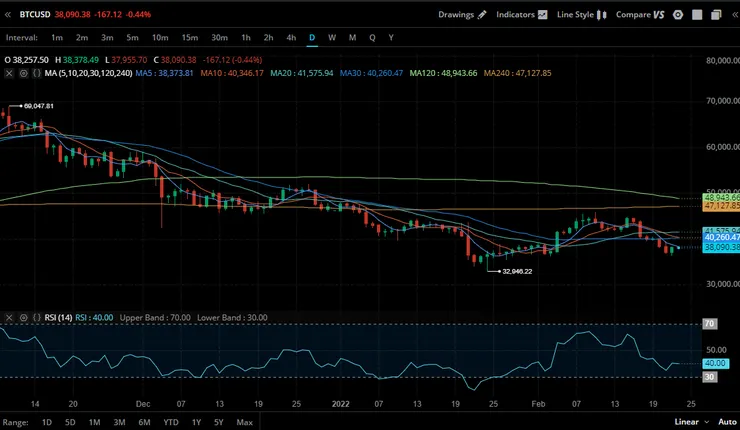
Task: Click the RSI 40.00 value marker
Action: point(714,363)
